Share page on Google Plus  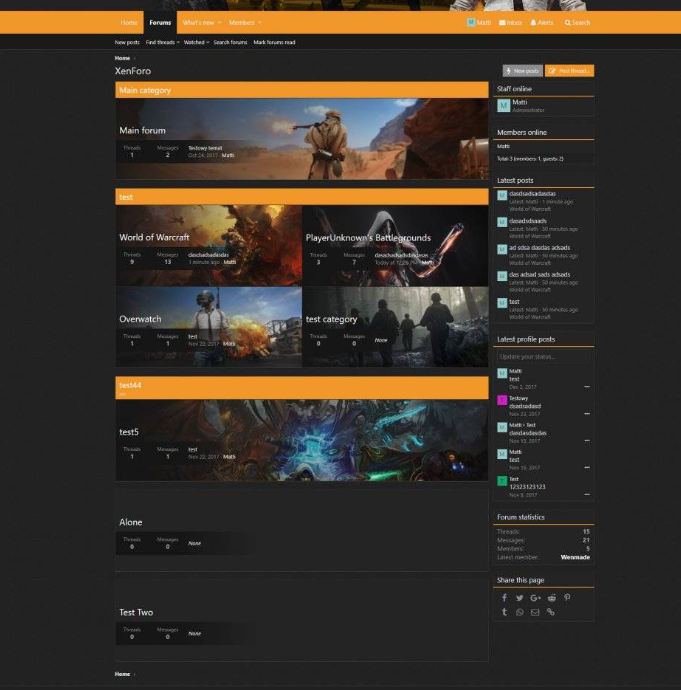click(x=535, y=598)
